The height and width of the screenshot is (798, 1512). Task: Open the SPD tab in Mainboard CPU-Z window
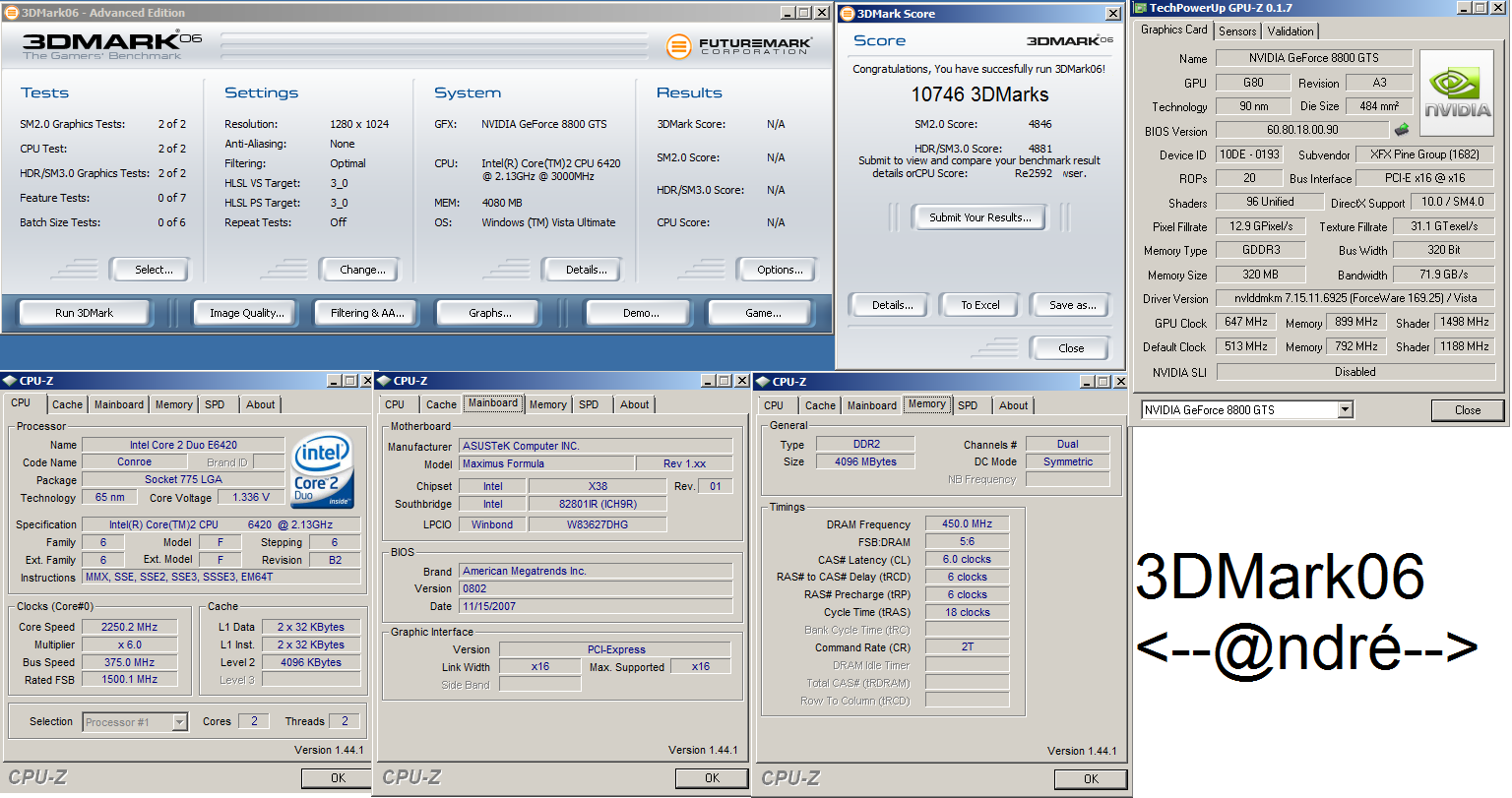click(x=589, y=404)
